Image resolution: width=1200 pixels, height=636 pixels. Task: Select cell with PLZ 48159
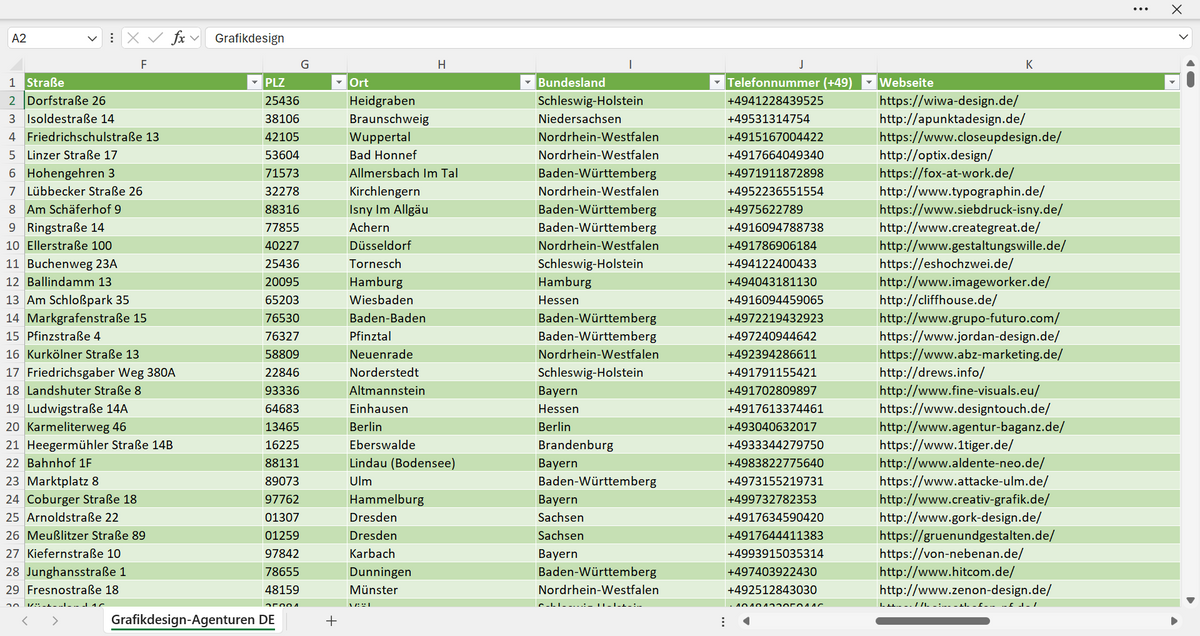[304, 590]
